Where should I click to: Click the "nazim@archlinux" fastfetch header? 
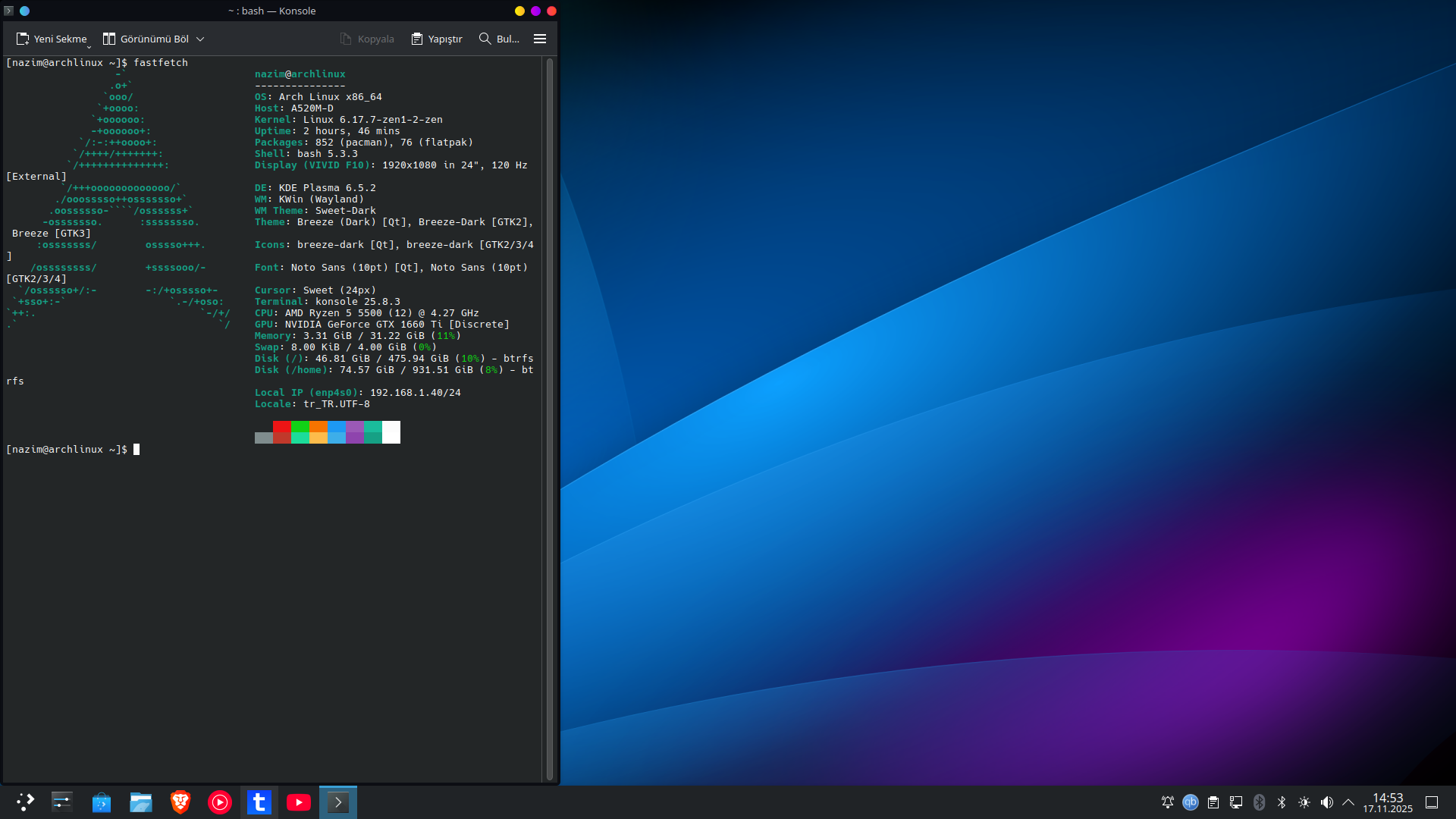pos(300,74)
